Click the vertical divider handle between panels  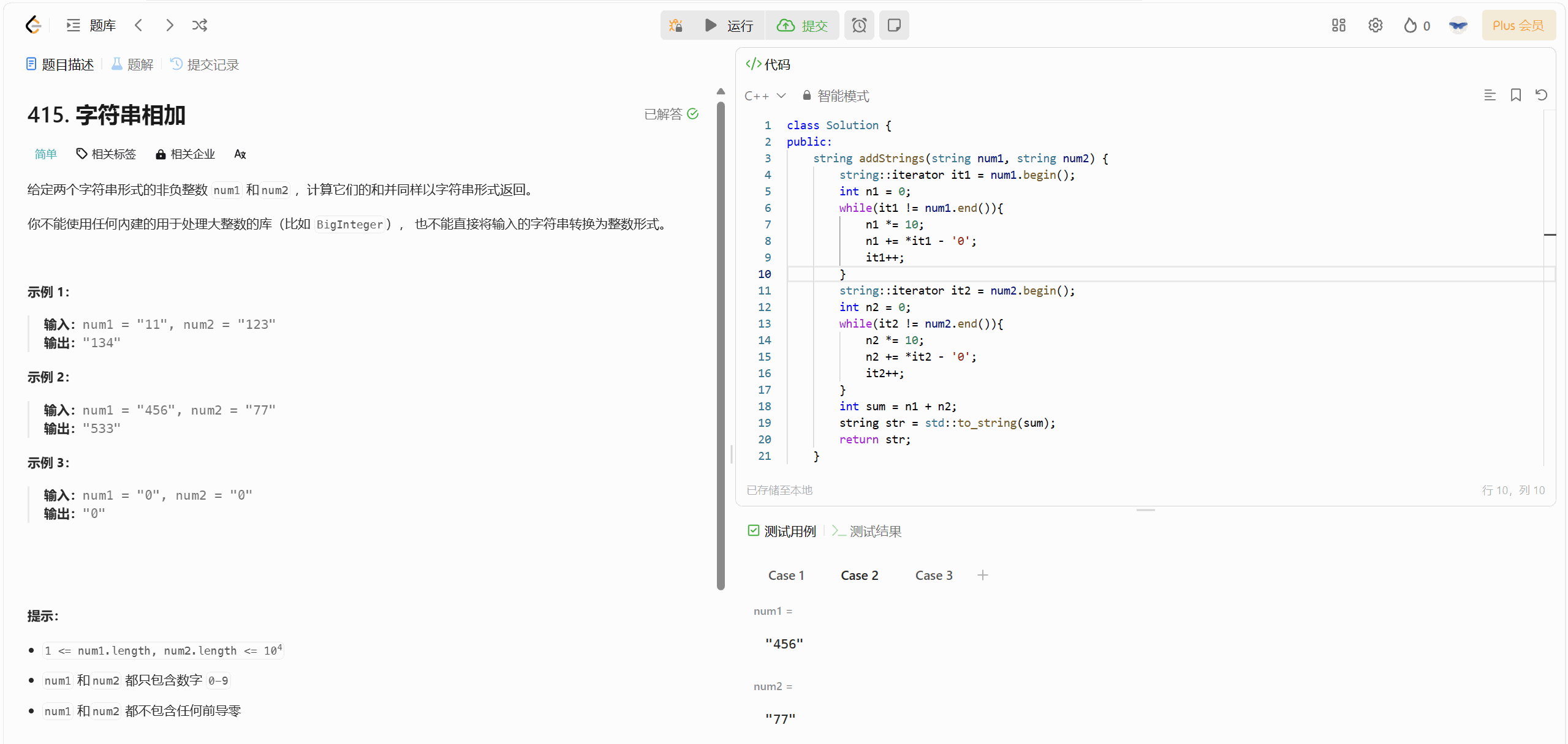[732, 454]
